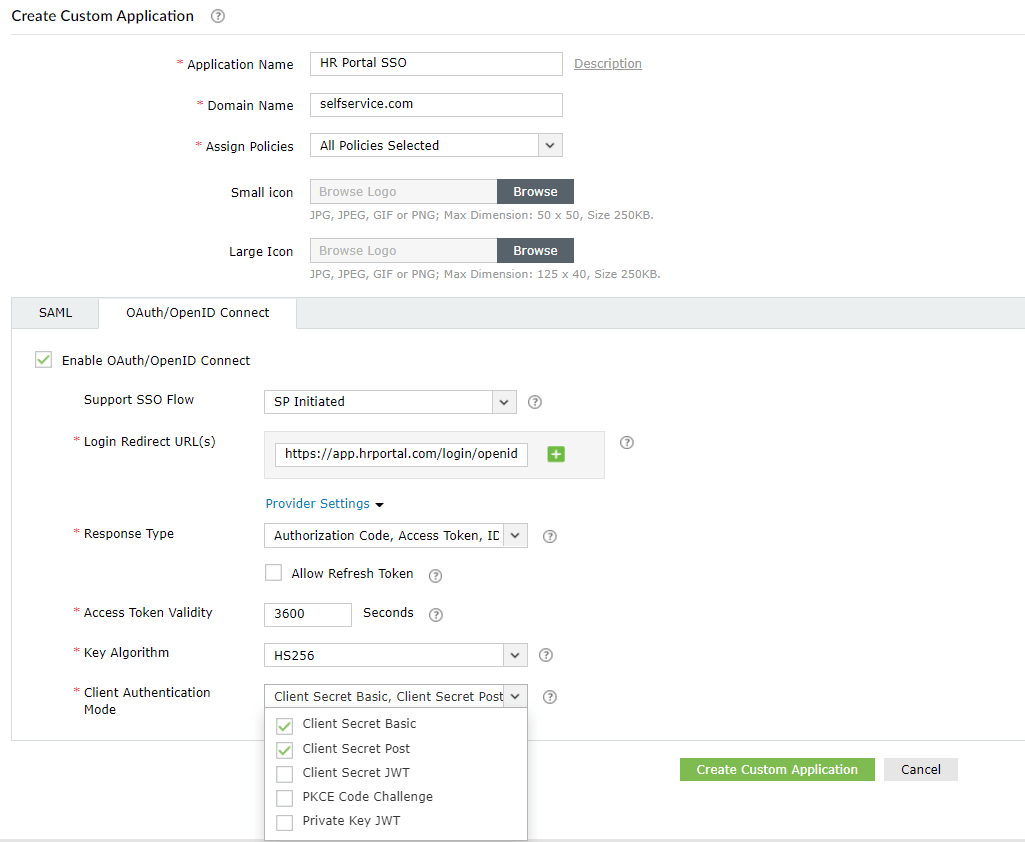Enable the Allow Refresh Token option

(273, 572)
